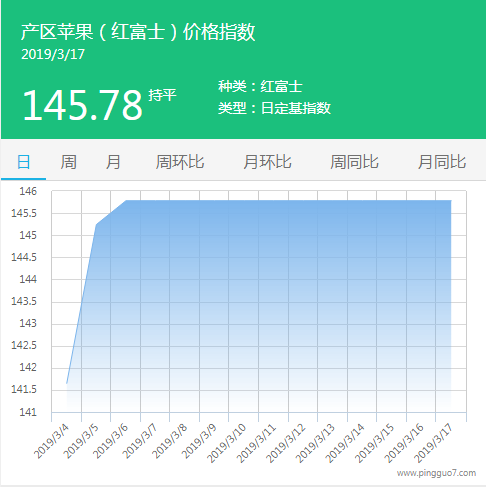Click the 2019/3/17 axis label

click(x=433, y=443)
